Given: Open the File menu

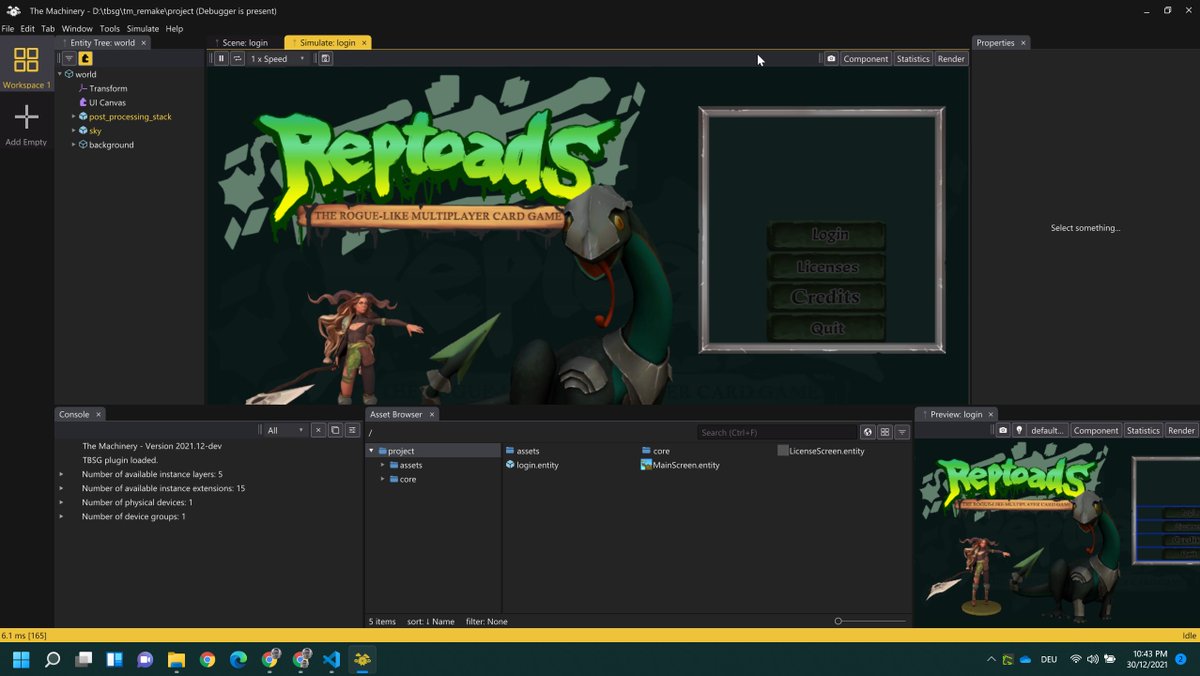Looking at the screenshot, I should click(x=8, y=29).
